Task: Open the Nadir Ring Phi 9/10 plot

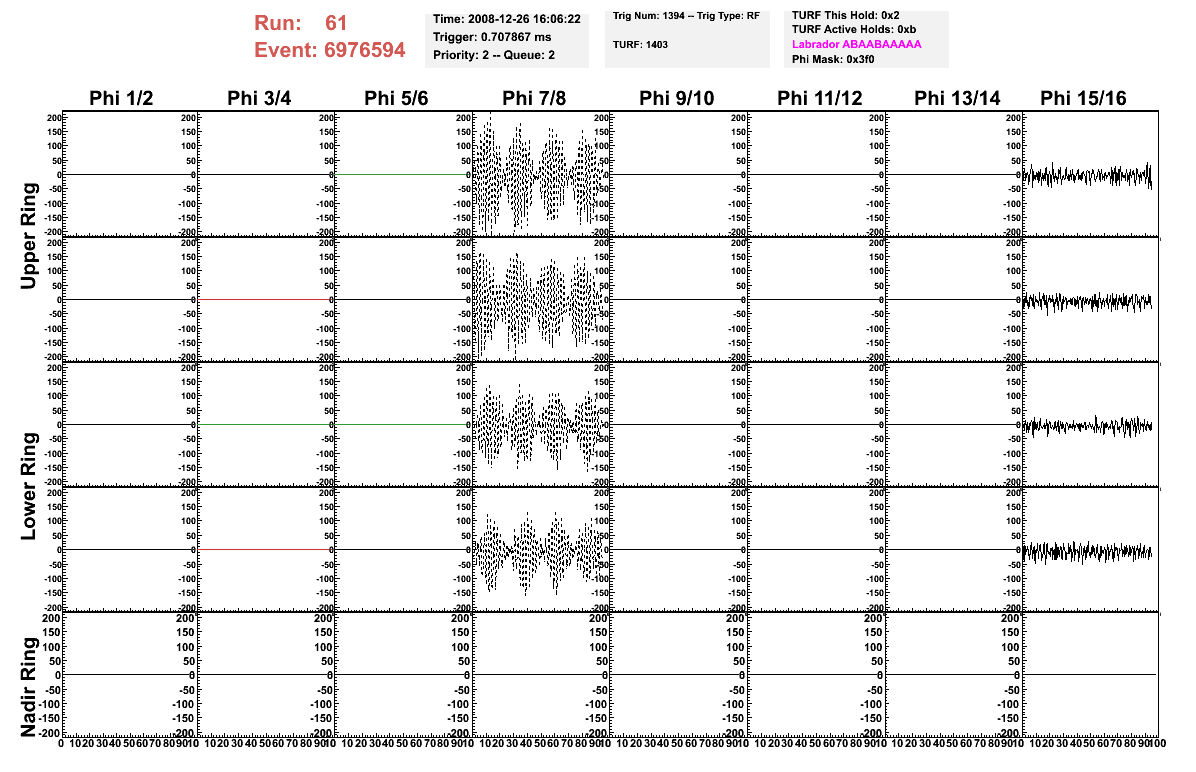Action: 679,674
